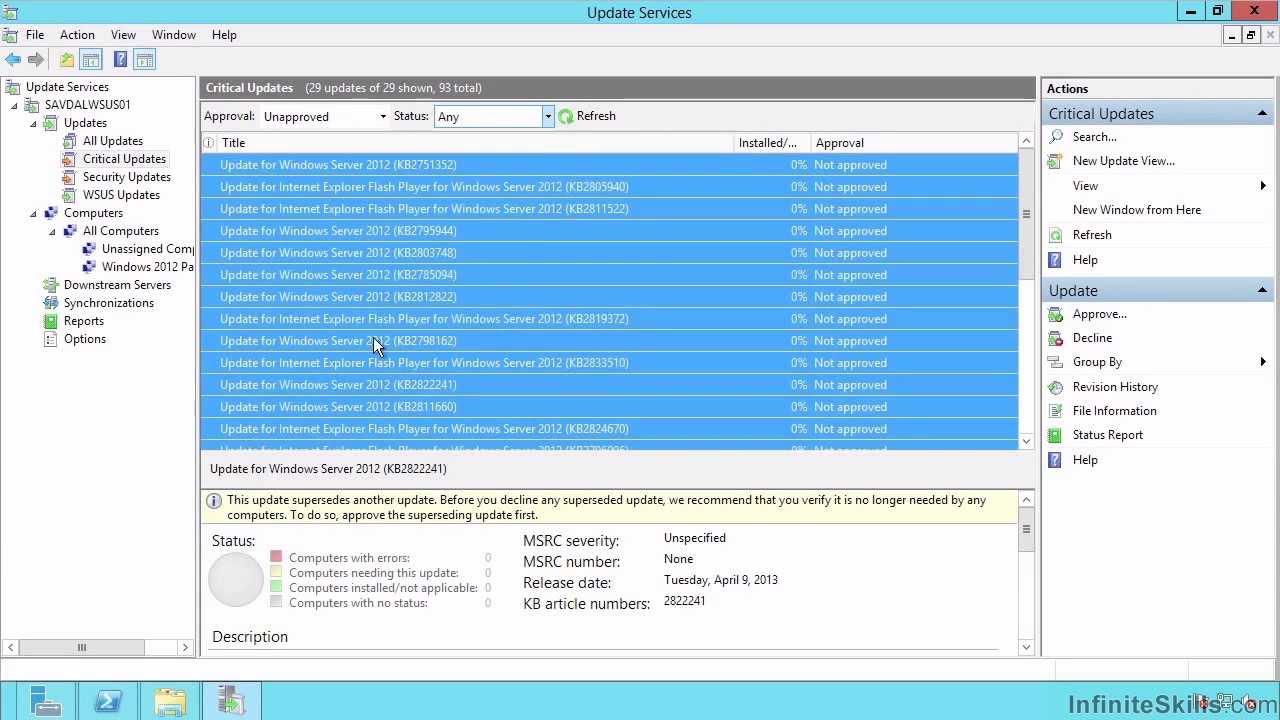The height and width of the screenshot is (720, 1280).
Task: Open the File menu
Action: [x=35, y=35]
